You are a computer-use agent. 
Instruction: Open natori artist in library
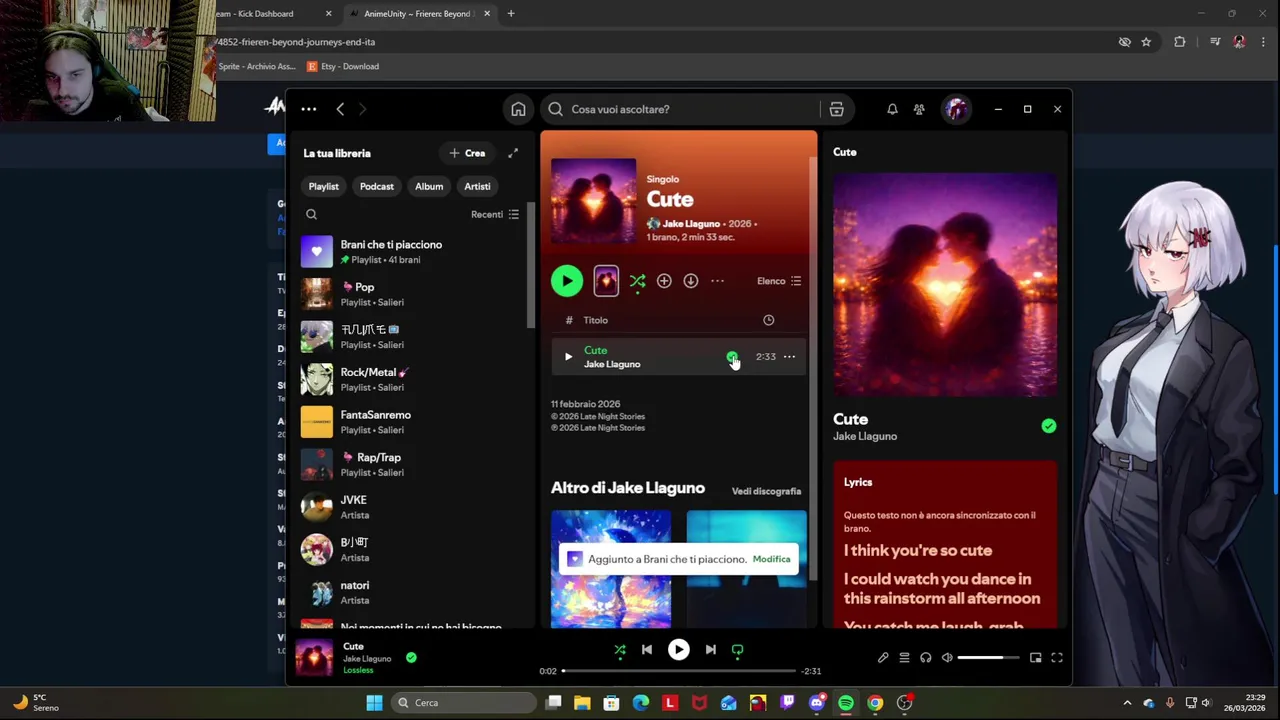(413, 592)
